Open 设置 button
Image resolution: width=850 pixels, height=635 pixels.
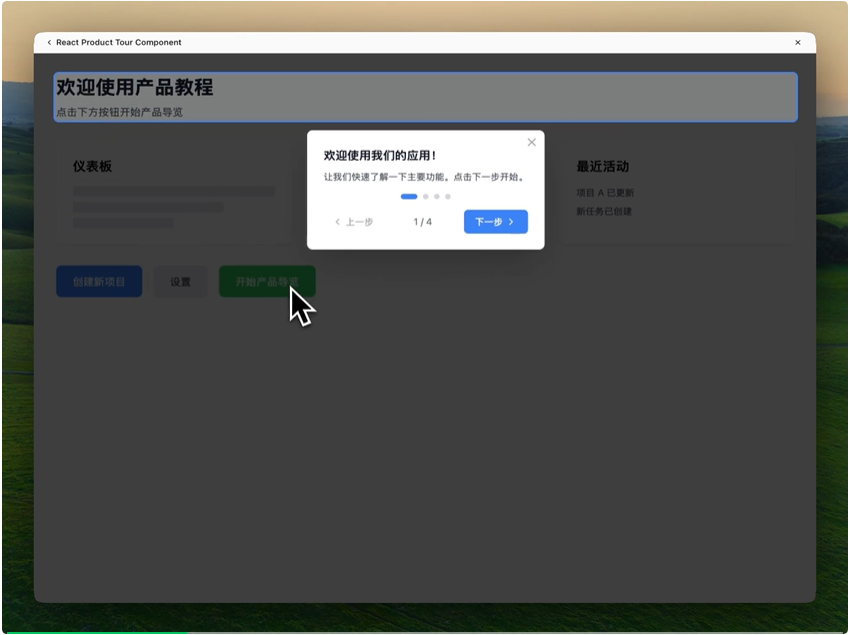pyautogui.click(x=181, y=281)
